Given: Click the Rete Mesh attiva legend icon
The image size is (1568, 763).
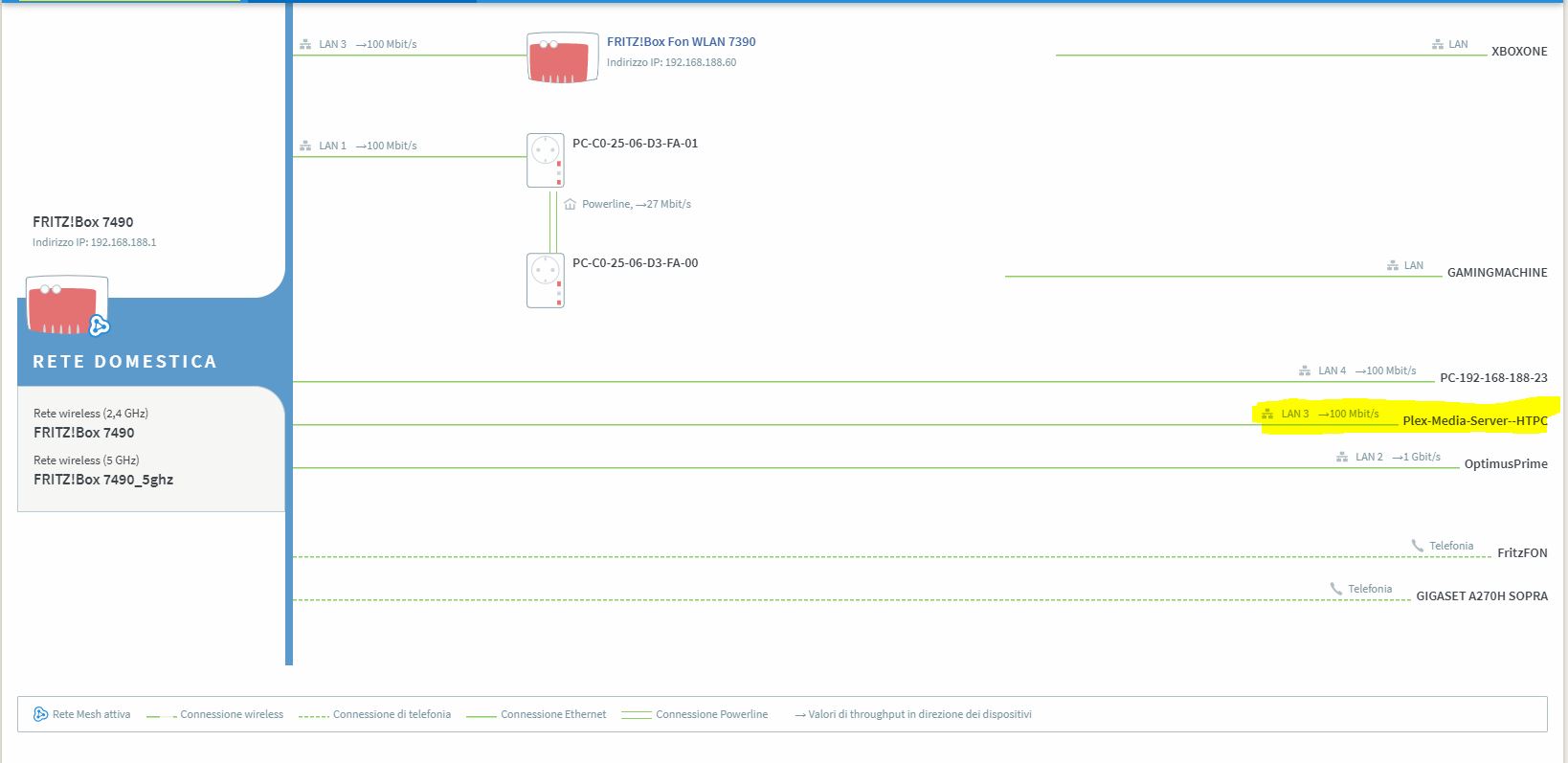Looking at the screenshot, I should point(40,714).
